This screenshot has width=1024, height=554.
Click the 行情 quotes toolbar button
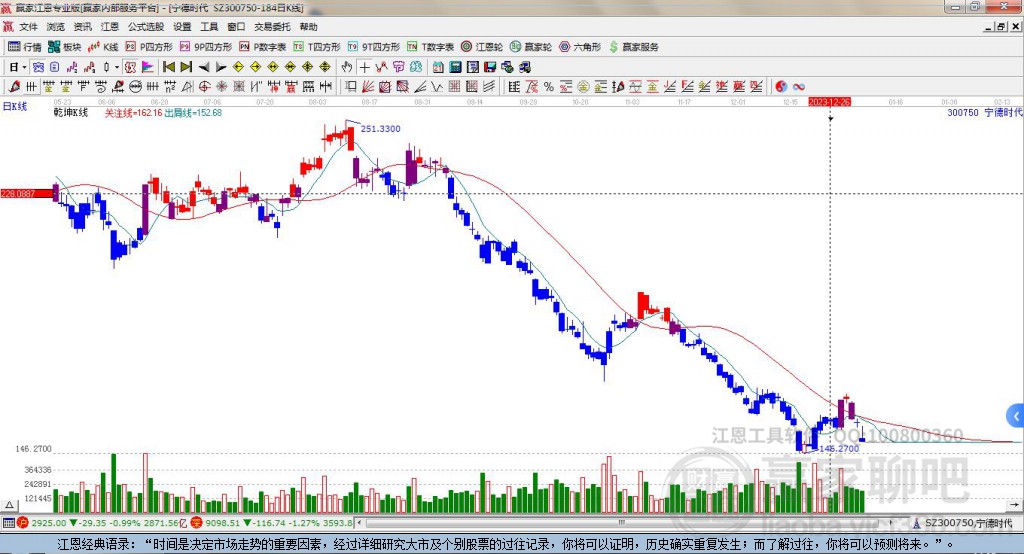(25, 47)
